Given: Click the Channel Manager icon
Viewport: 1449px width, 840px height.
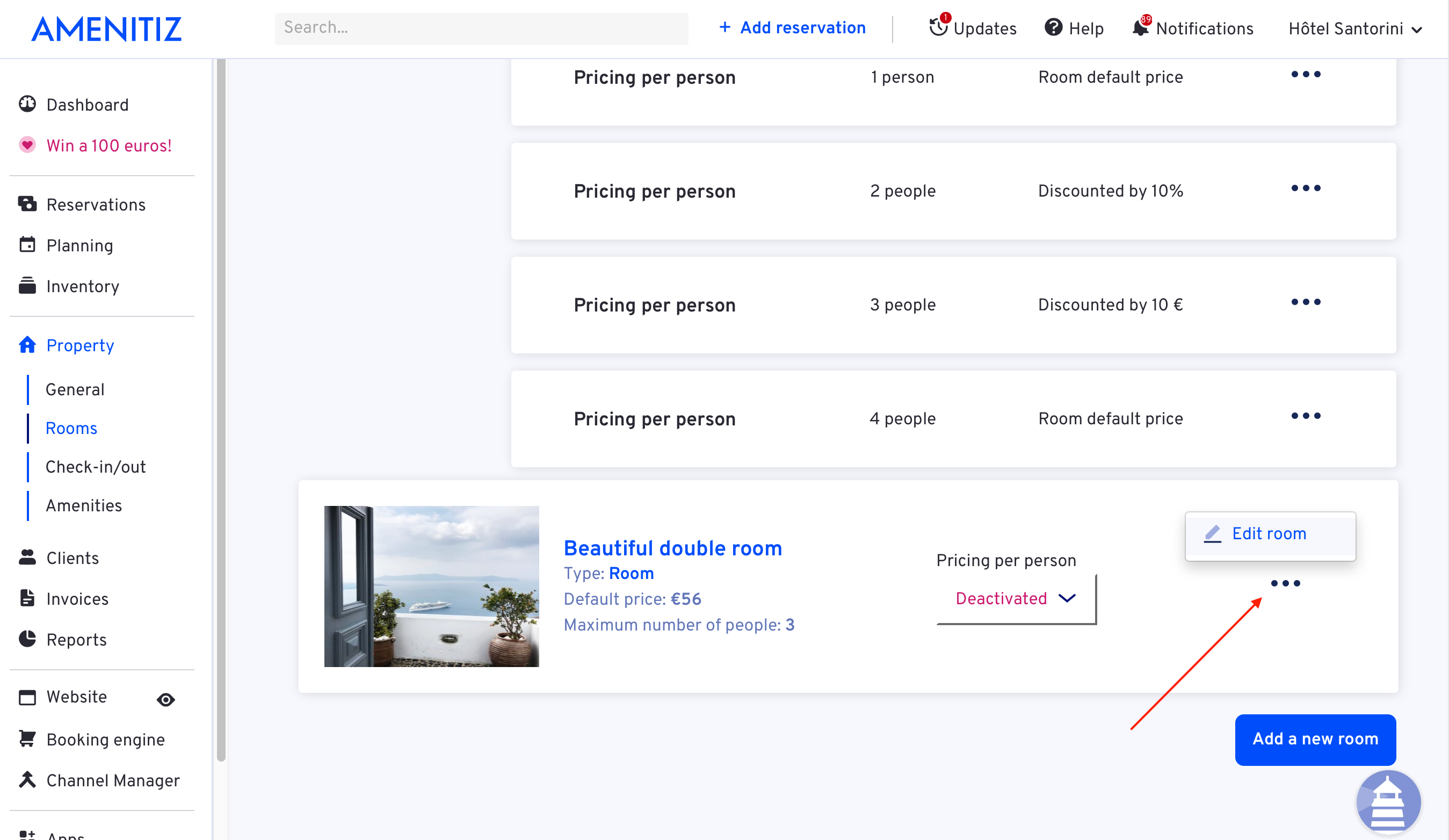Looking at the screenshot, I should coord(27,780).
